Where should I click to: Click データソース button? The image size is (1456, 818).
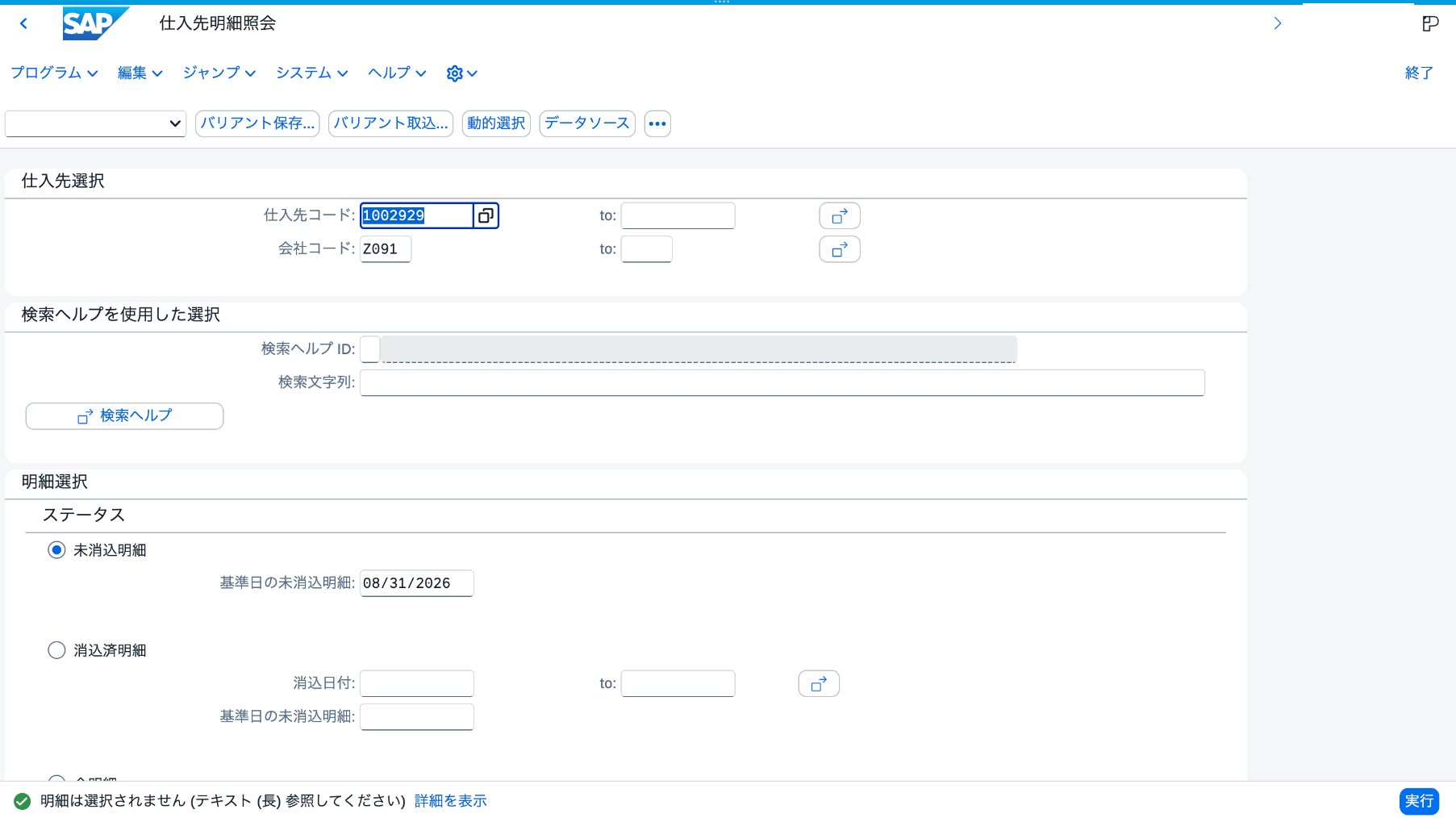click(x=587, y=123)
